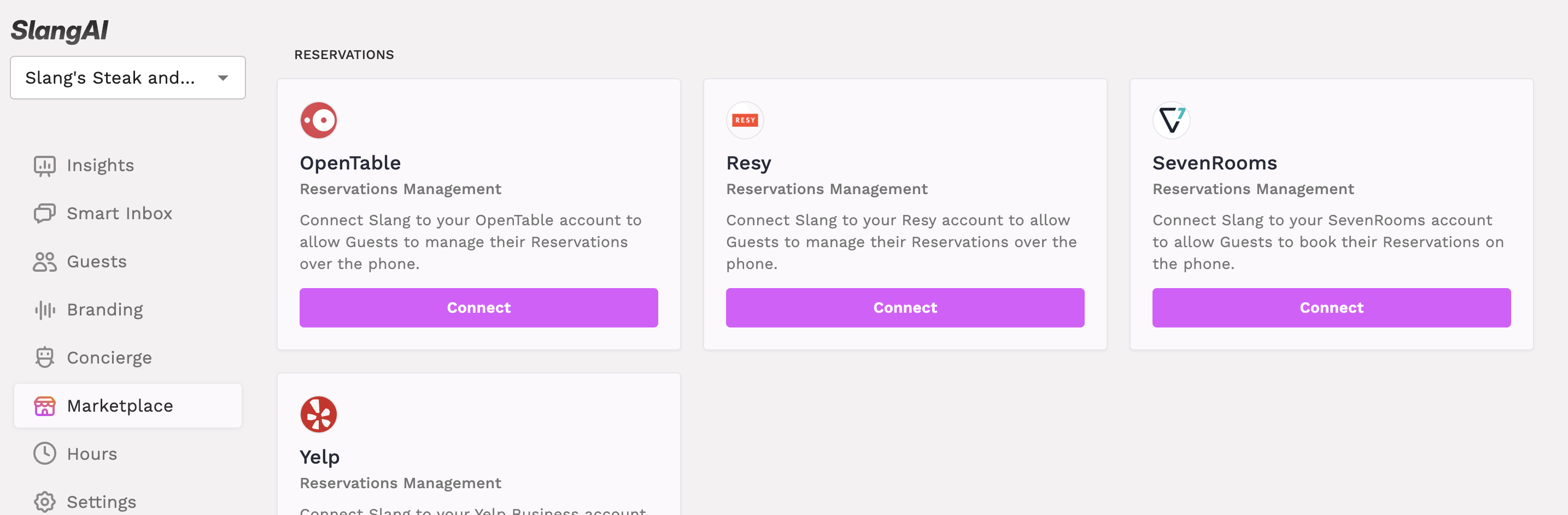
Task: Click the Resy description text
Action: 902,242
